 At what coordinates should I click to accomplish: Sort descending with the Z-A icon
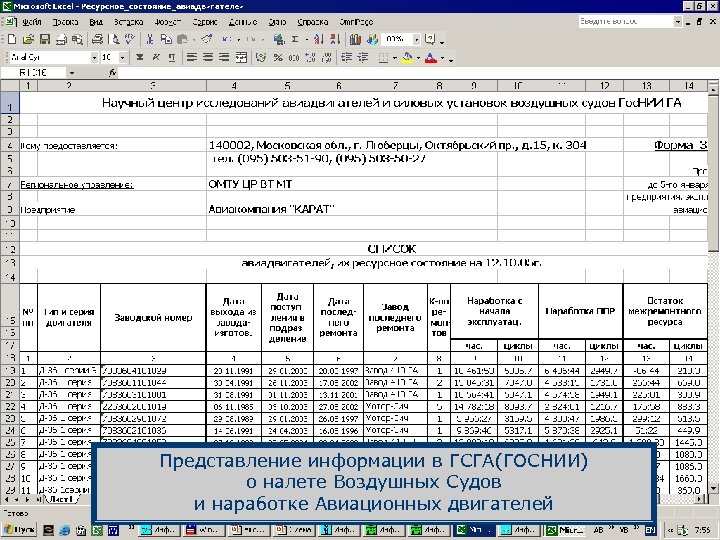[x=335, y=39]
